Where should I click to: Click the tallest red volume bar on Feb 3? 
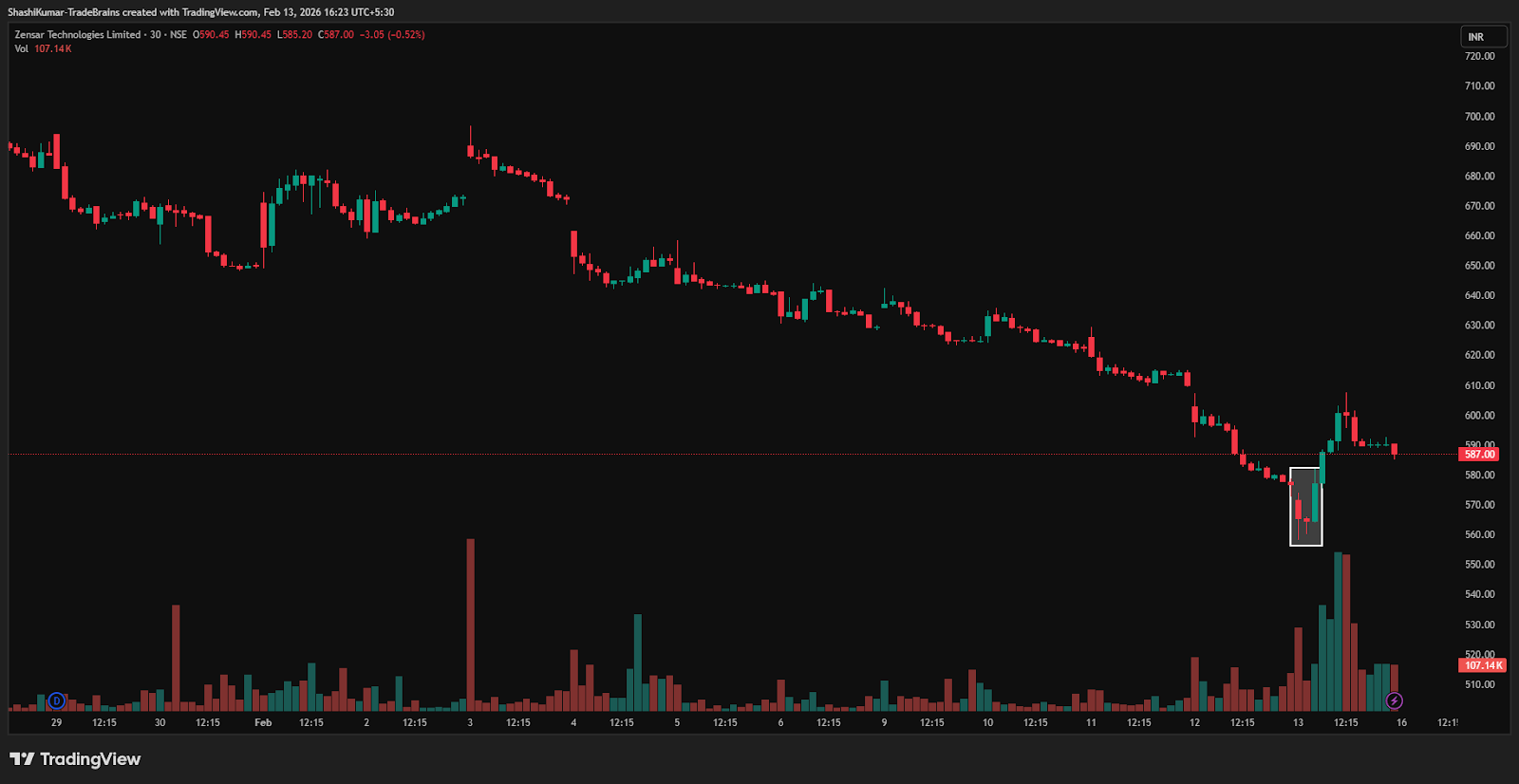470,626
